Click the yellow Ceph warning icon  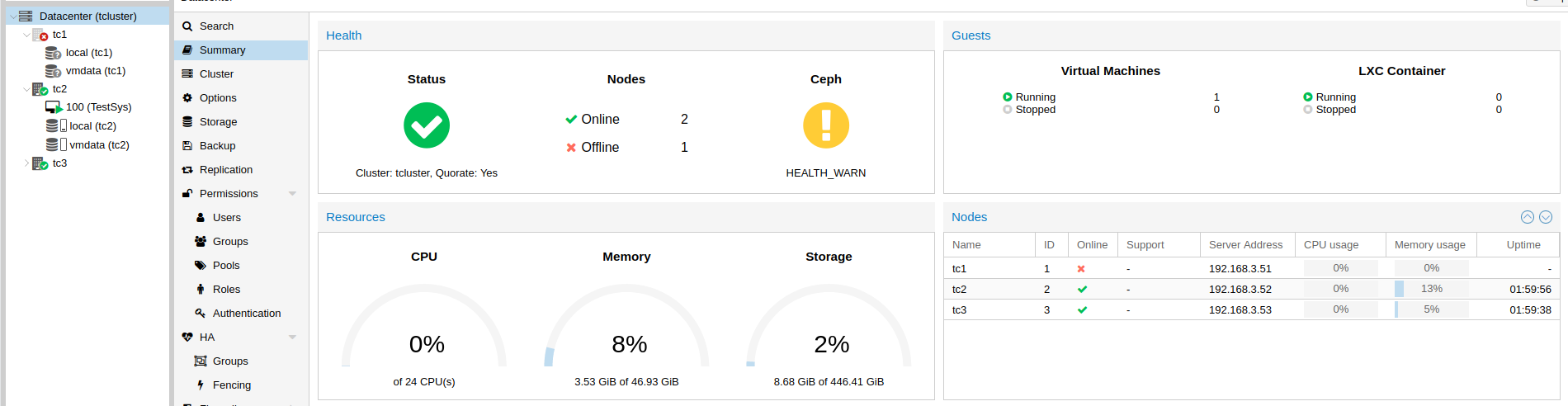point(826,125)
